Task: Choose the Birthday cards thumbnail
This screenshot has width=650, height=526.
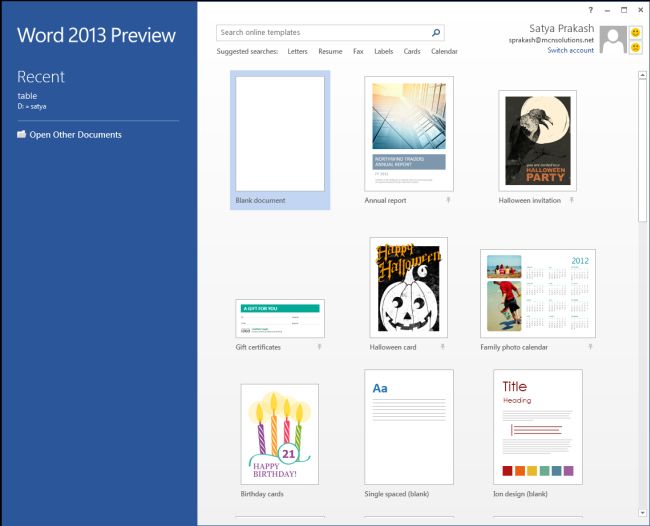Action: tap(280, 434)
